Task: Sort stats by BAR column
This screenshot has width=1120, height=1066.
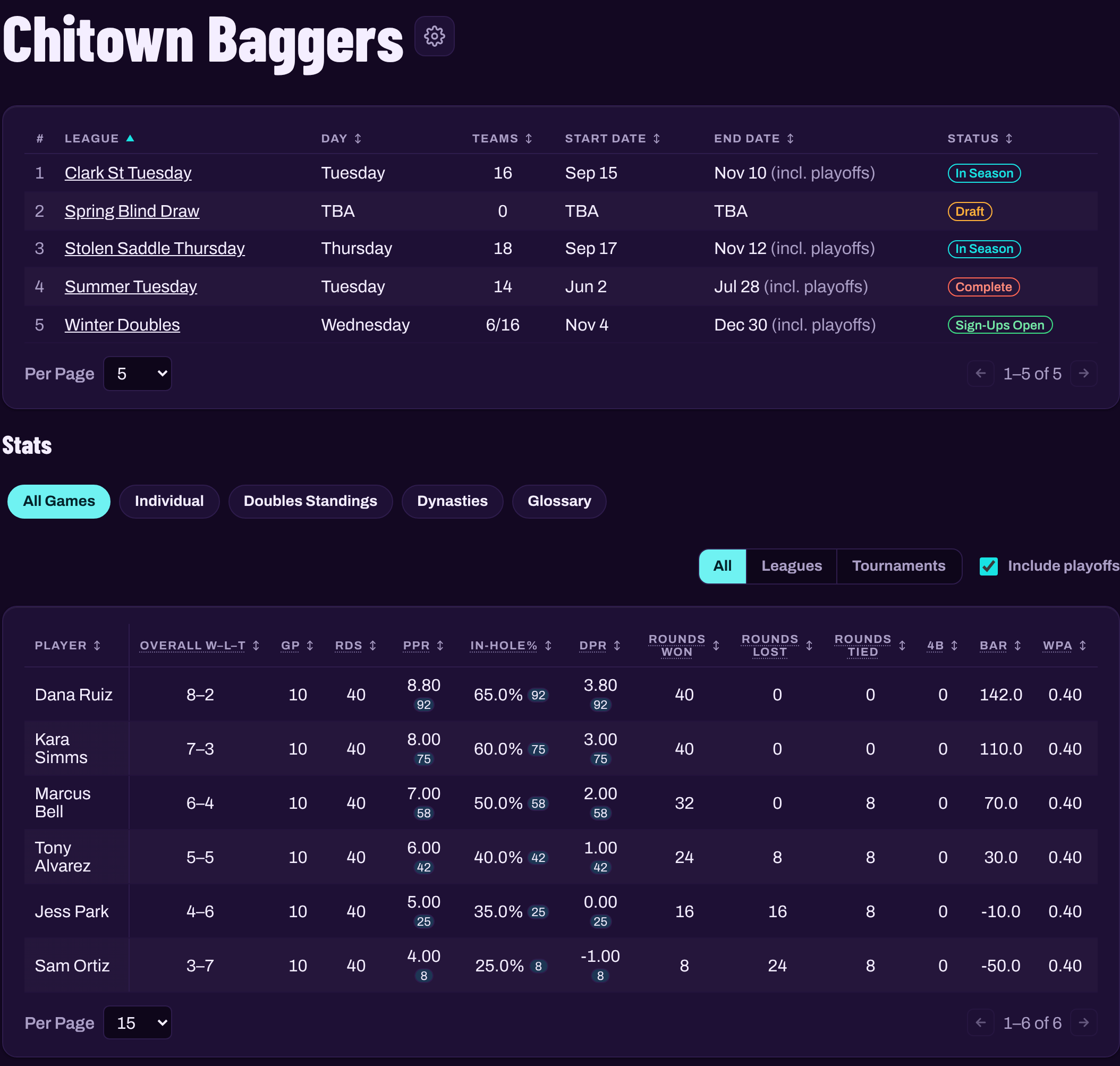Action: click(1000, 646)
